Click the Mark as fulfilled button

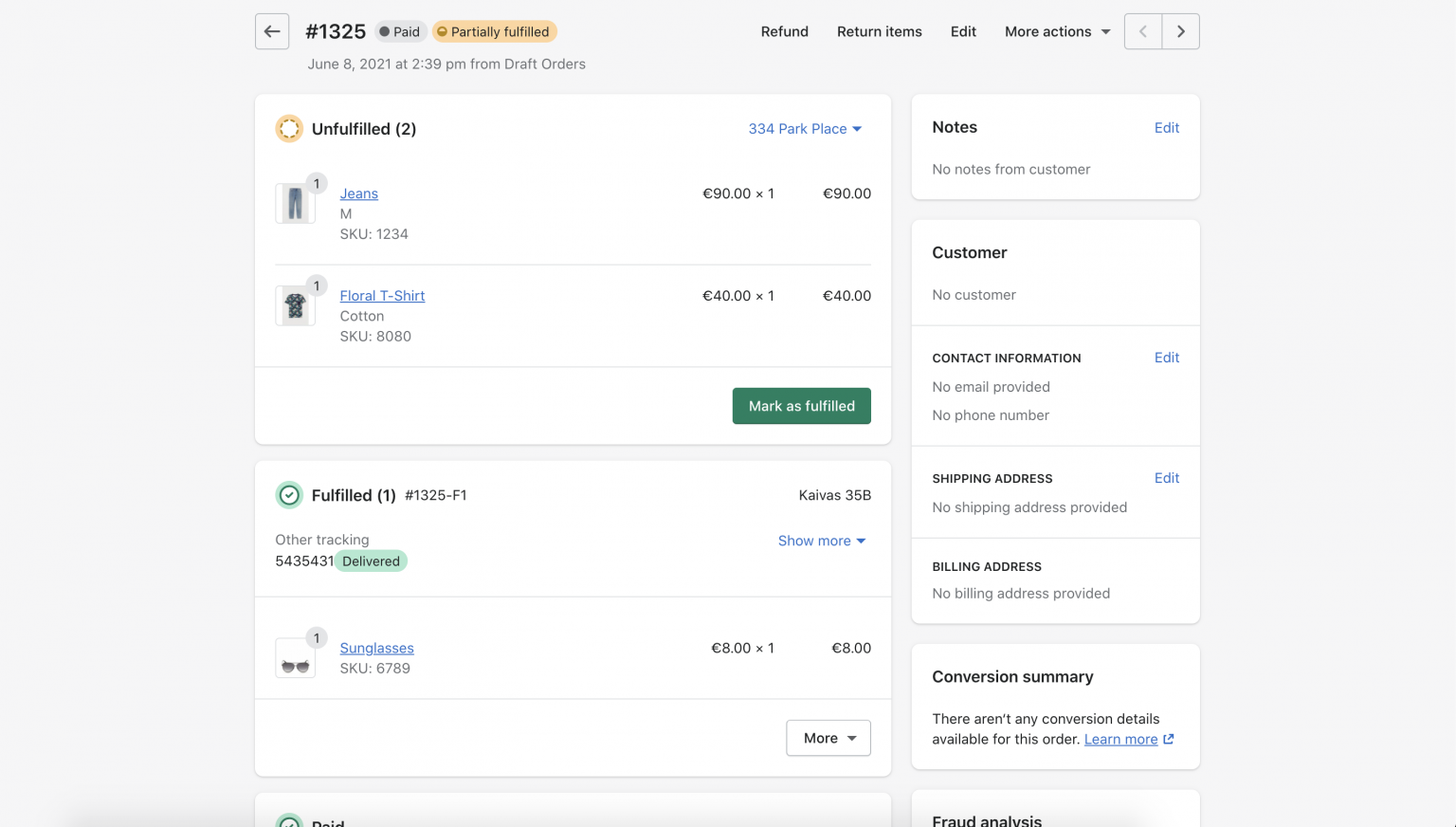[801, 406]
